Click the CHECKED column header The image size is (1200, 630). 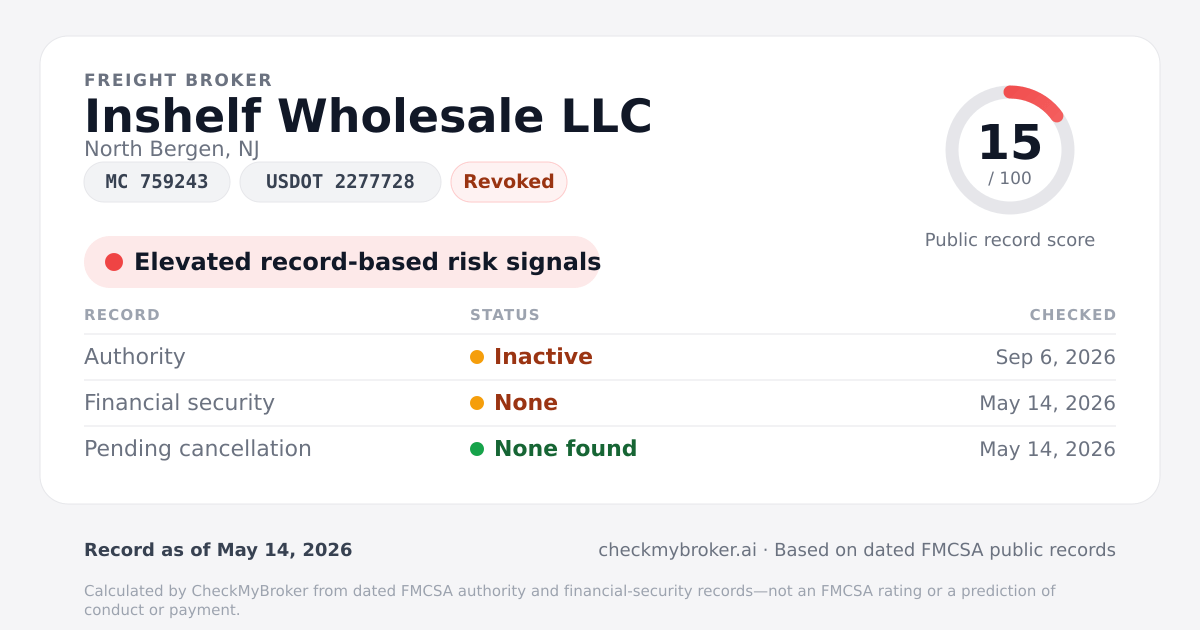point(1073,315)
